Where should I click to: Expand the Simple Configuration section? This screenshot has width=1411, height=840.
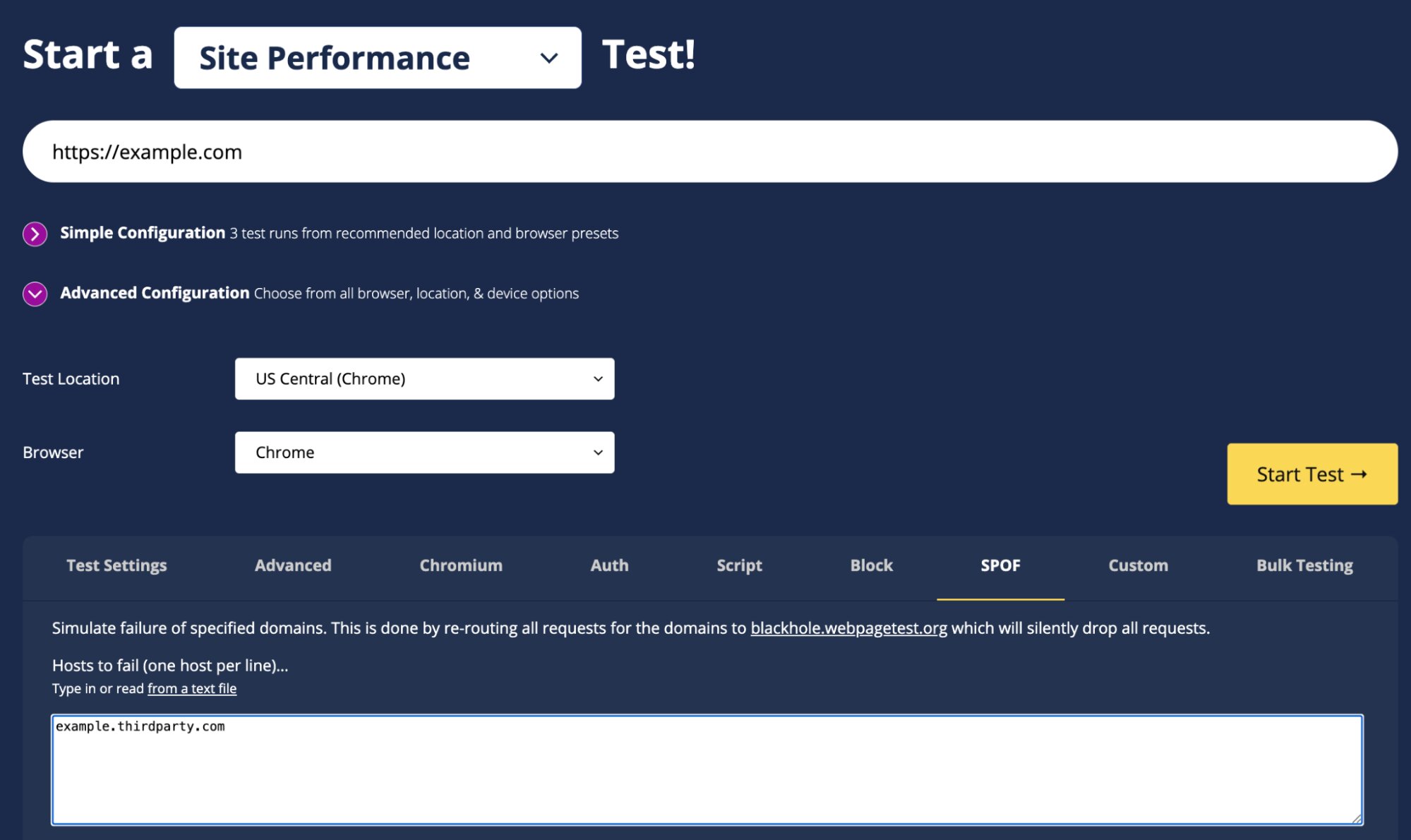[141, 232]
